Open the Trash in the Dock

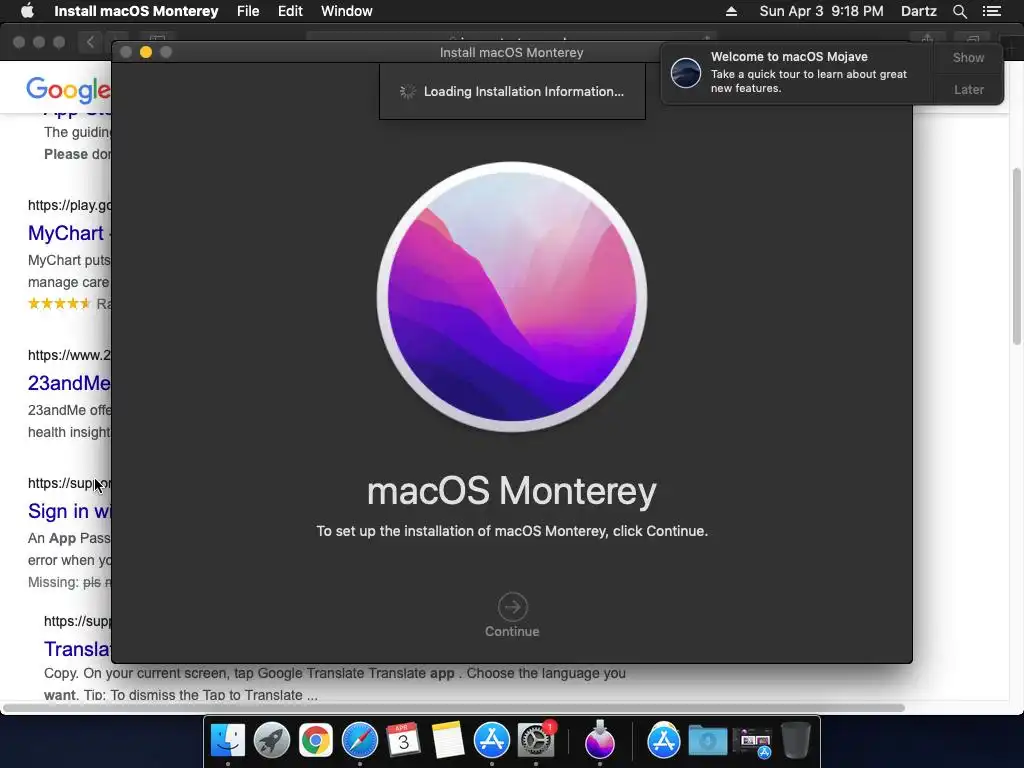795,741
